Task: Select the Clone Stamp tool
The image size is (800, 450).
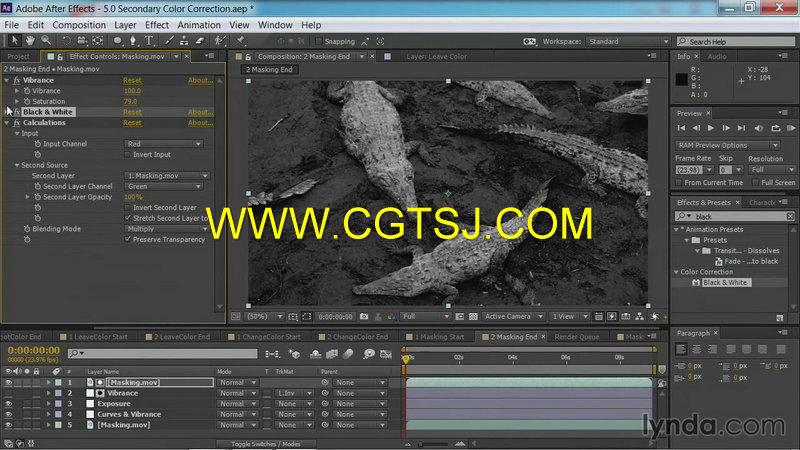Action: coord(184,41)
